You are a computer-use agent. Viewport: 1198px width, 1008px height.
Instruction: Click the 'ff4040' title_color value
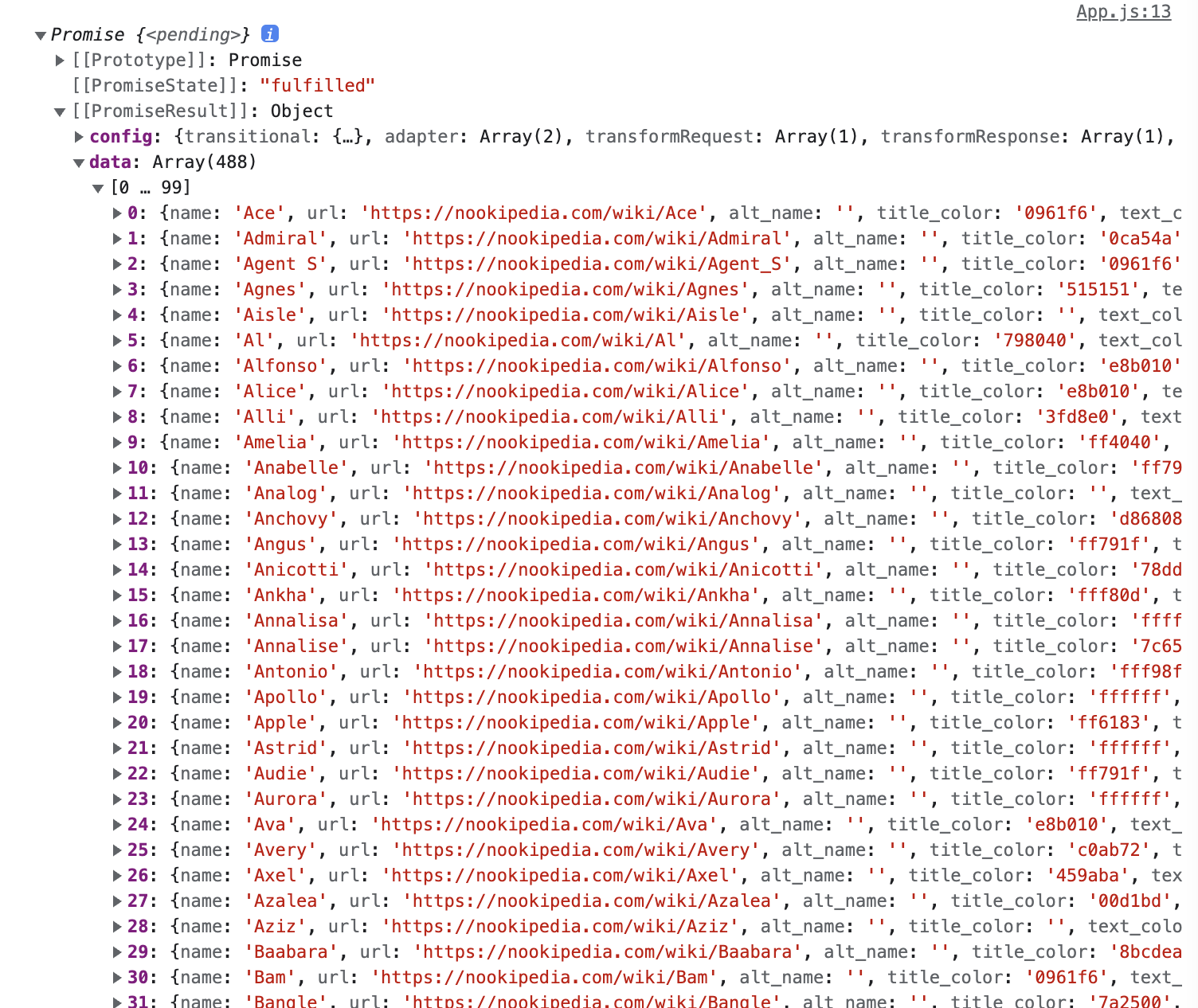coord(1119,443)
